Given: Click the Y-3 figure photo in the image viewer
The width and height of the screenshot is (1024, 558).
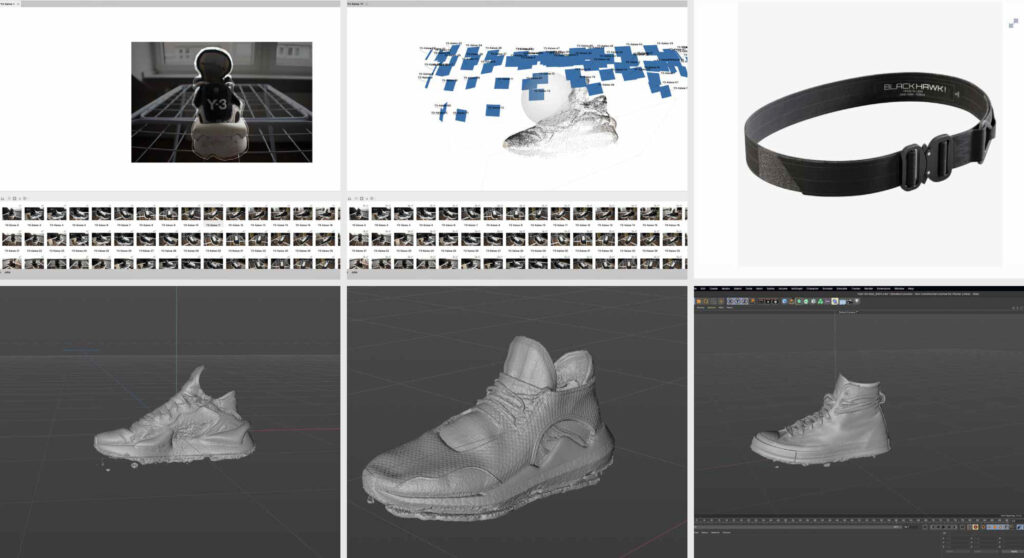Looking at the screenshot, I should (221, 102).
